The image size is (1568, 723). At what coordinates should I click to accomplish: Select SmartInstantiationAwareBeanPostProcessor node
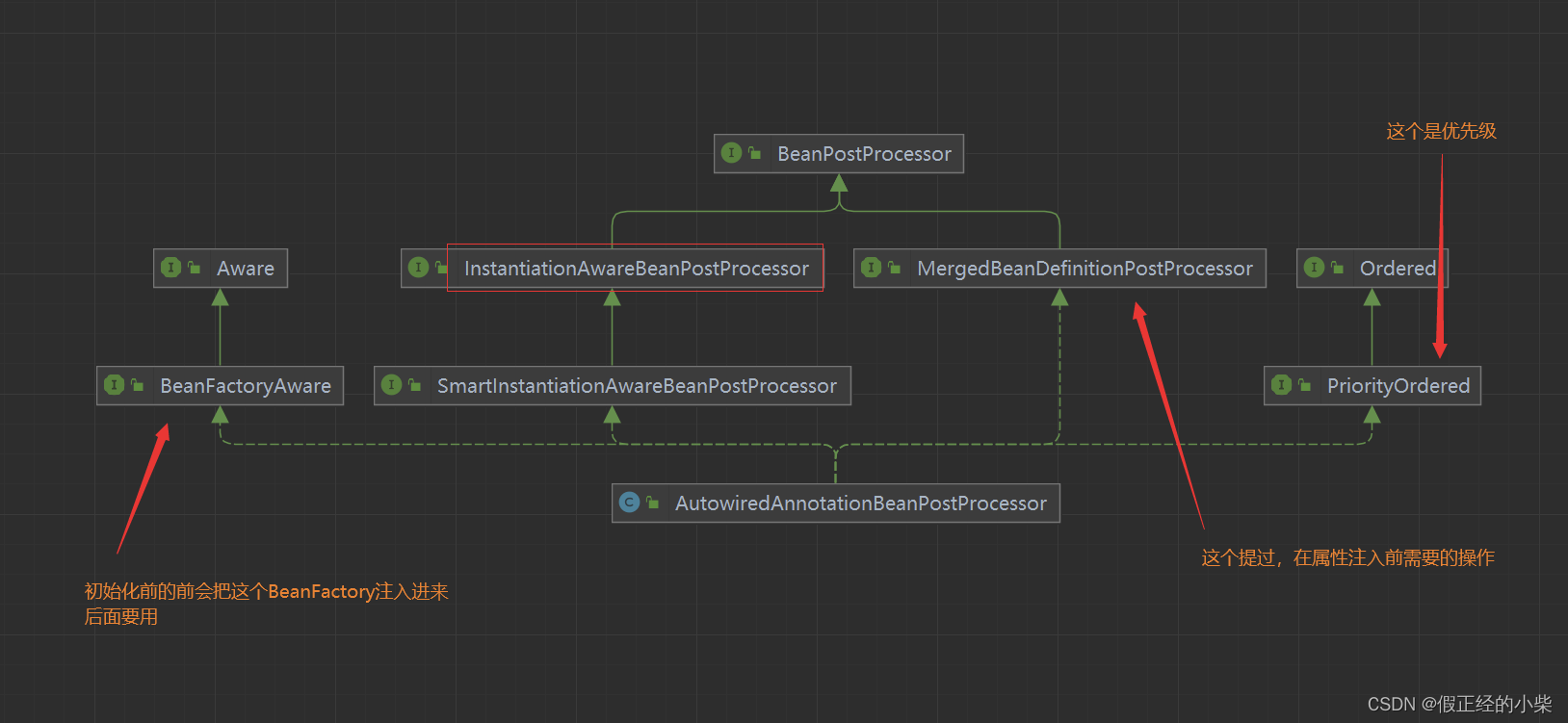pos(613,386)
